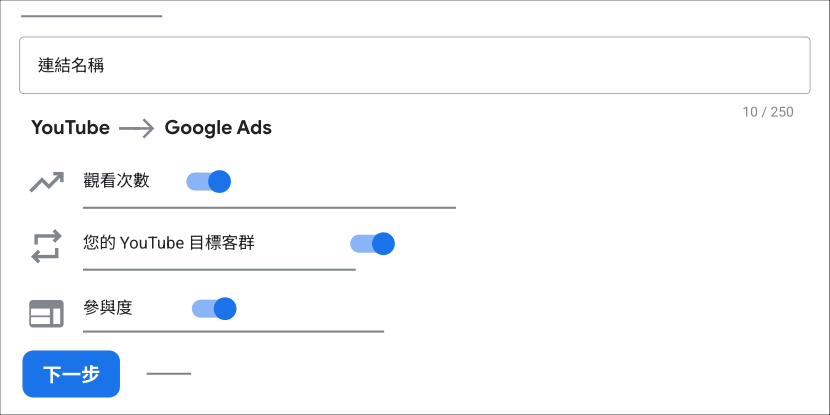
Task: Click the repeat arrows icon beside YouTube 目標客群
Action: pyautogui.click(x=47, y=246)
